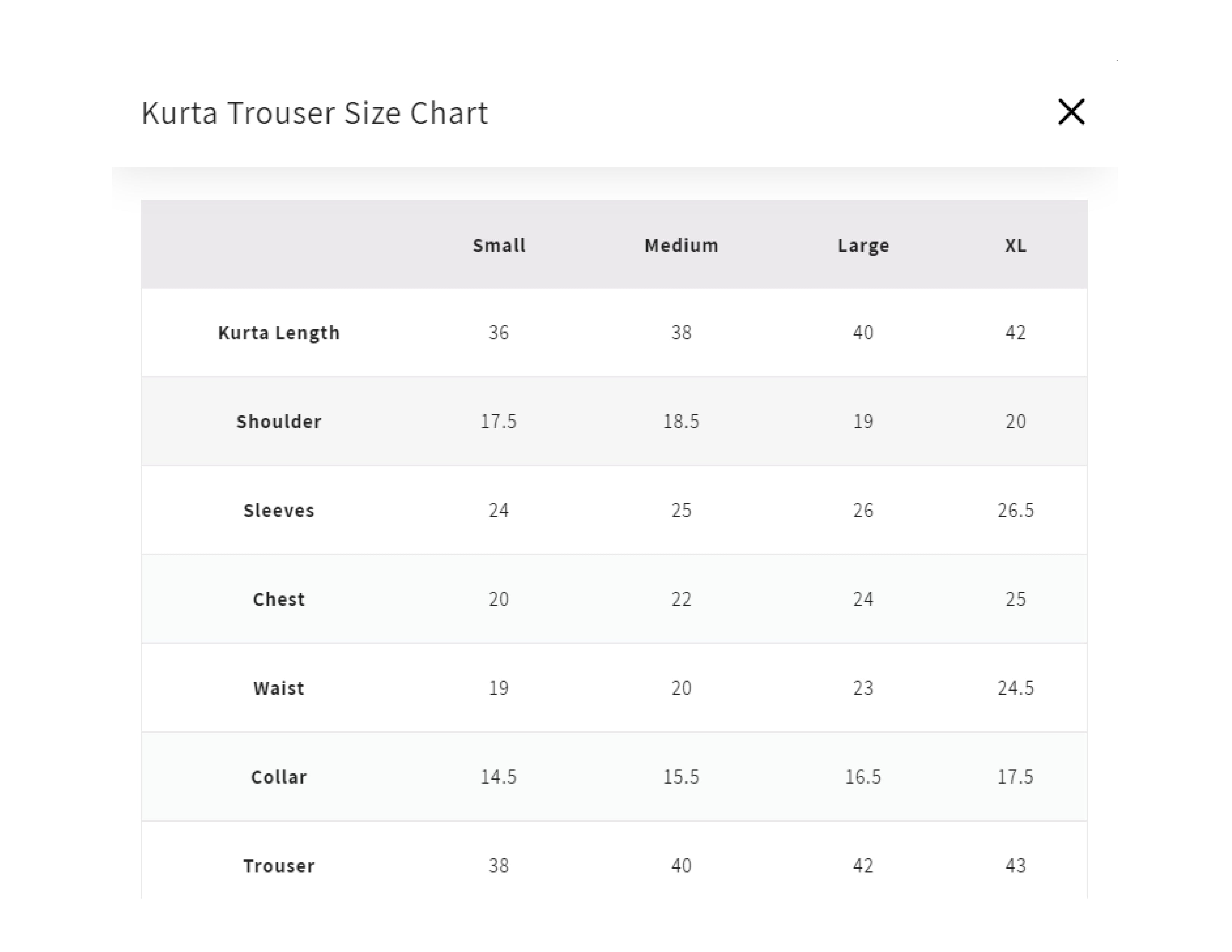Click the XL column header

point(1015,245)
